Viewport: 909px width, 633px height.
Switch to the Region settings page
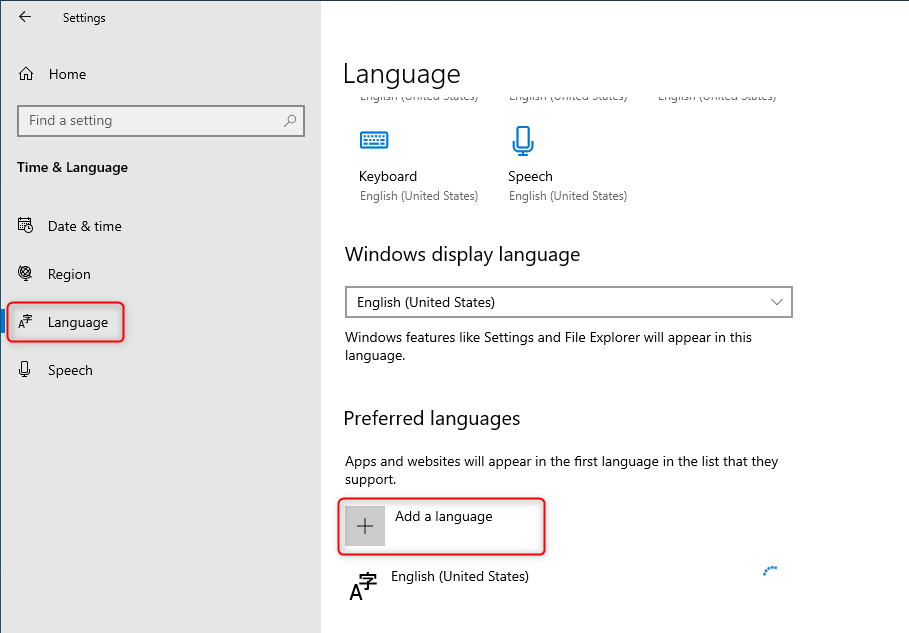click(x=69, y=274)
